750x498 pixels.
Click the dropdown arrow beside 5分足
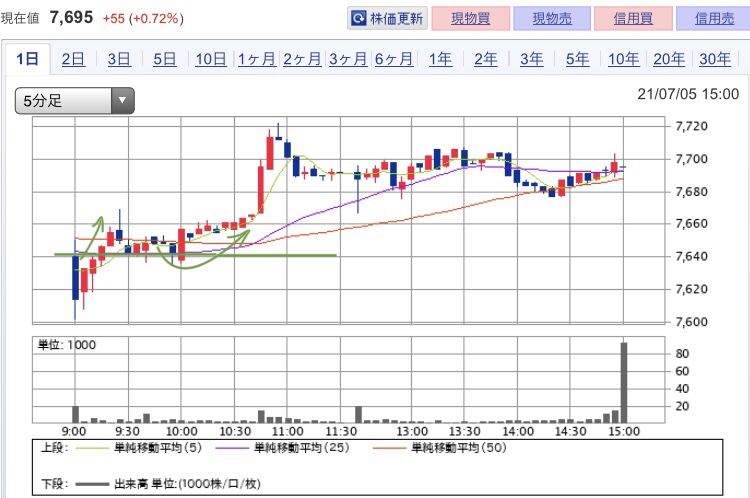(x=122, y=101)
